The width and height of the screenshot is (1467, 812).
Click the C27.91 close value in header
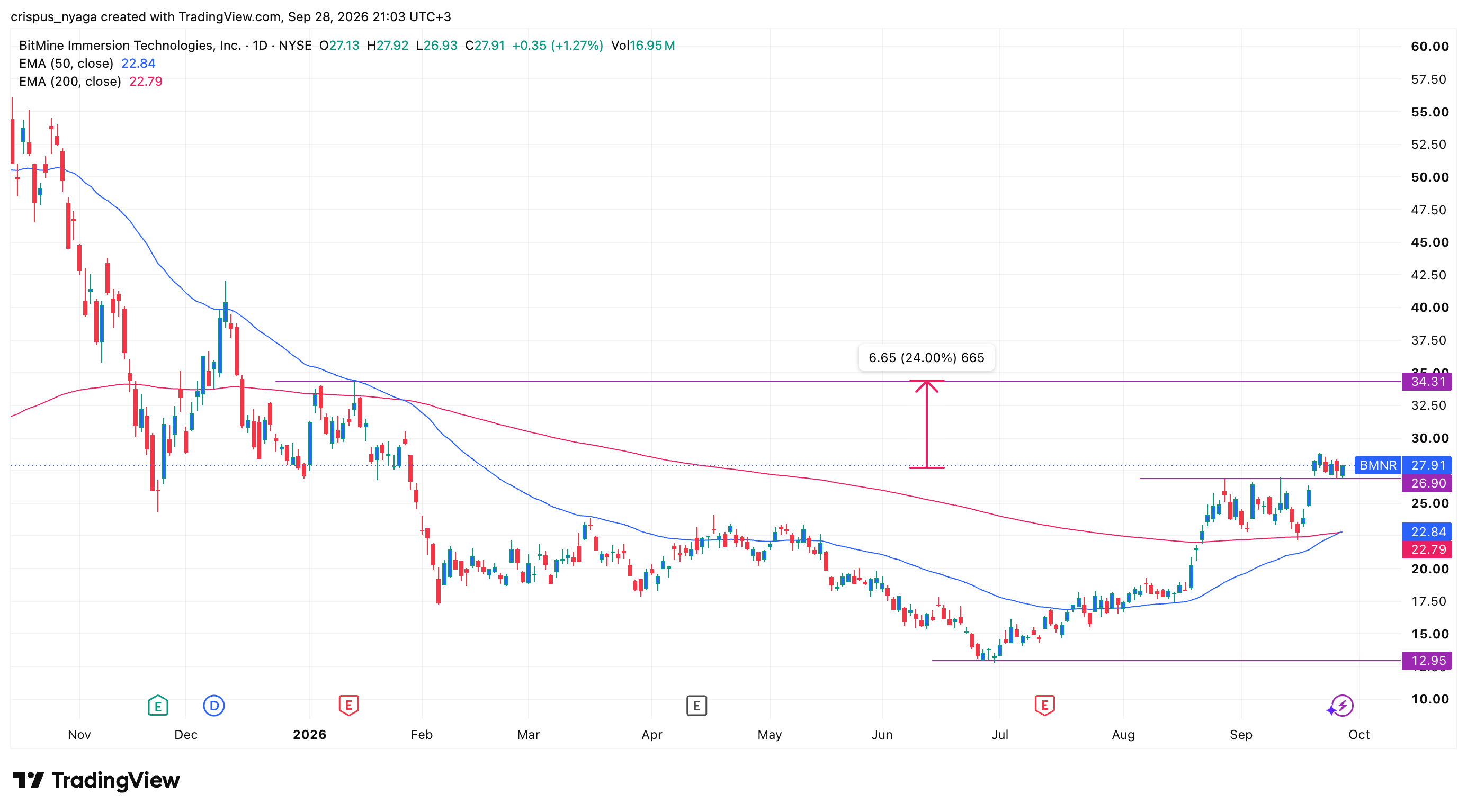pos(485,45)
